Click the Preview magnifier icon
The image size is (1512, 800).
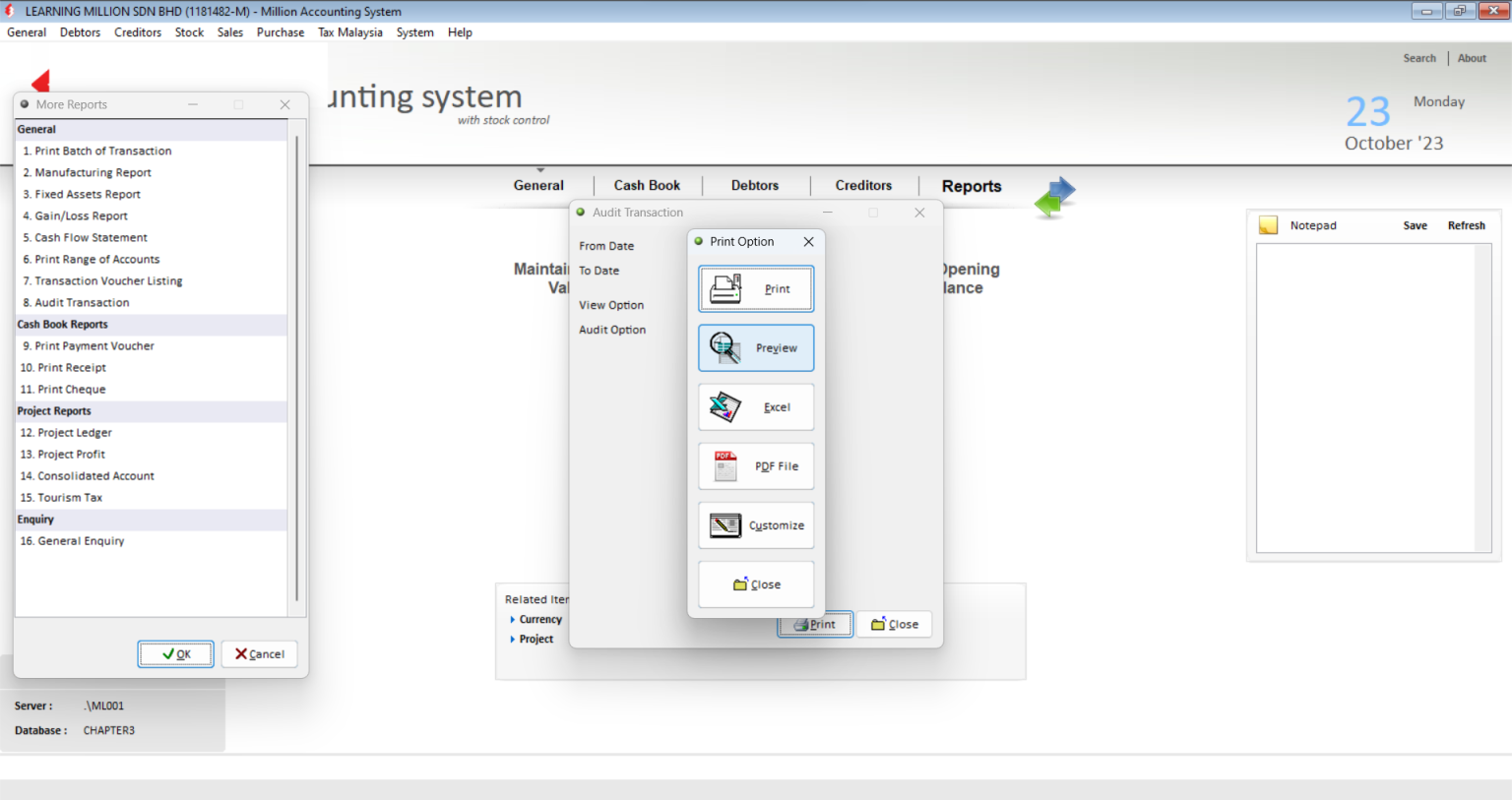(x=725, y=347)
